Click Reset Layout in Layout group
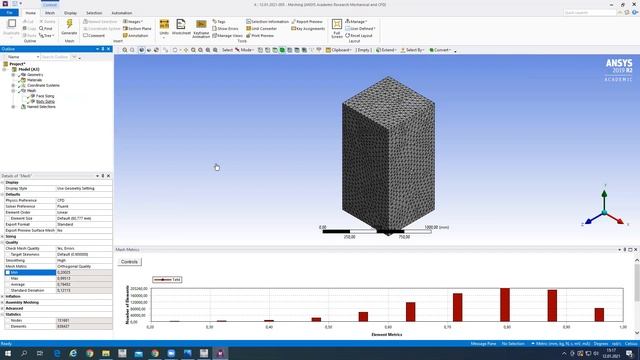Screen dimensions: 640x360 359,36
